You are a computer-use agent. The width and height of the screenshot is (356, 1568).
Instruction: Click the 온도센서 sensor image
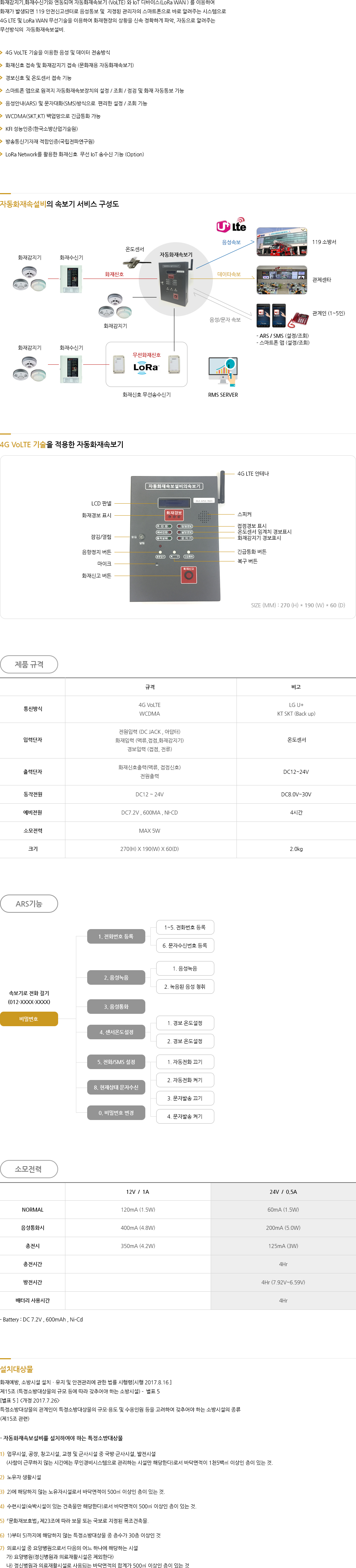[133, 262]
